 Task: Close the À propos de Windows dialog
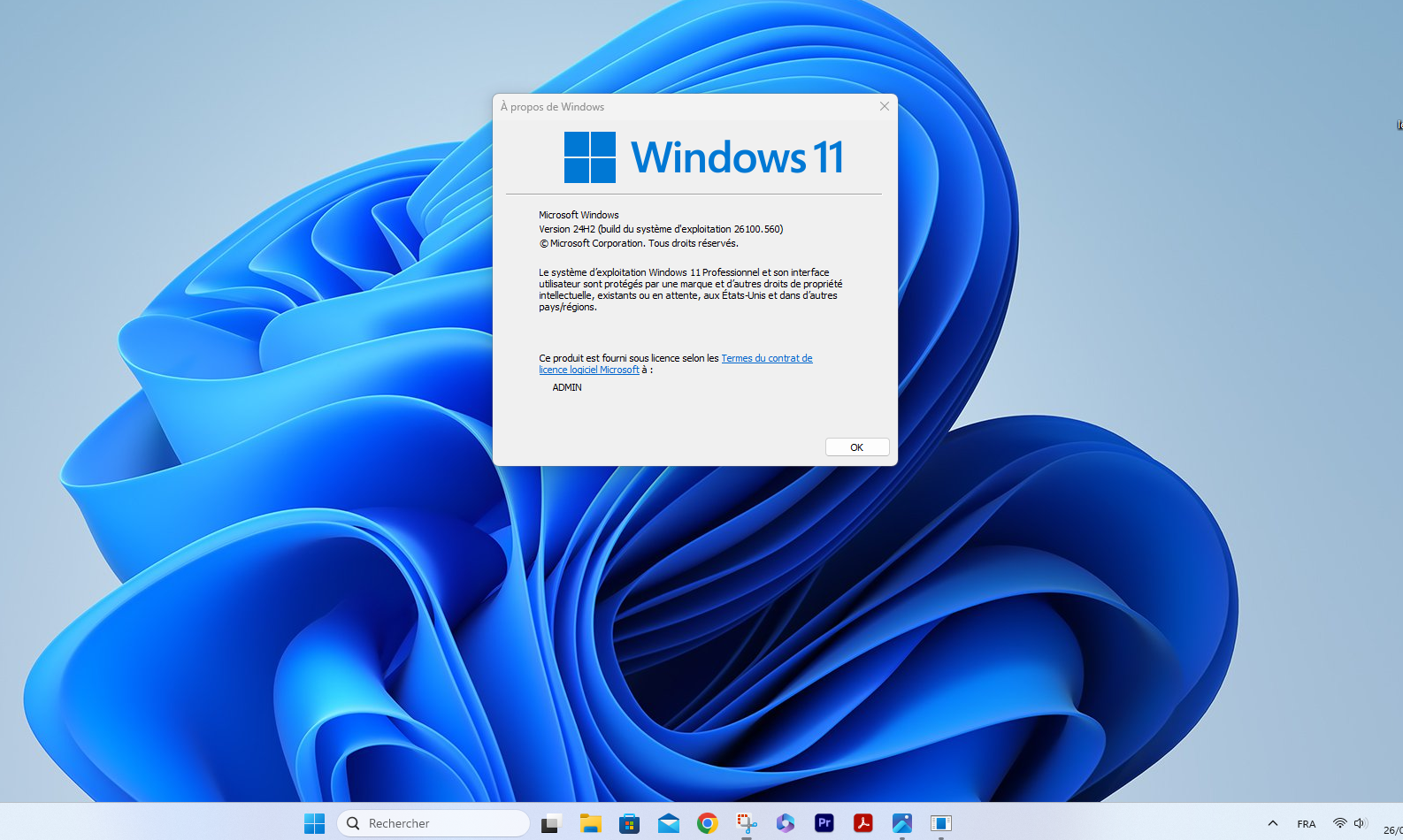click(884, 106)
